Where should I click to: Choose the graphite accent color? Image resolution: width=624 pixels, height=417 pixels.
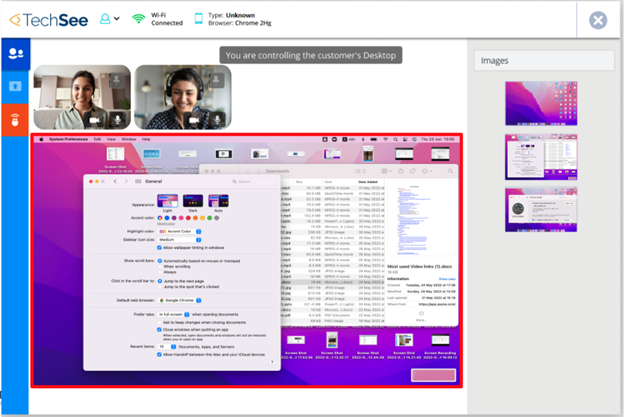217,218
